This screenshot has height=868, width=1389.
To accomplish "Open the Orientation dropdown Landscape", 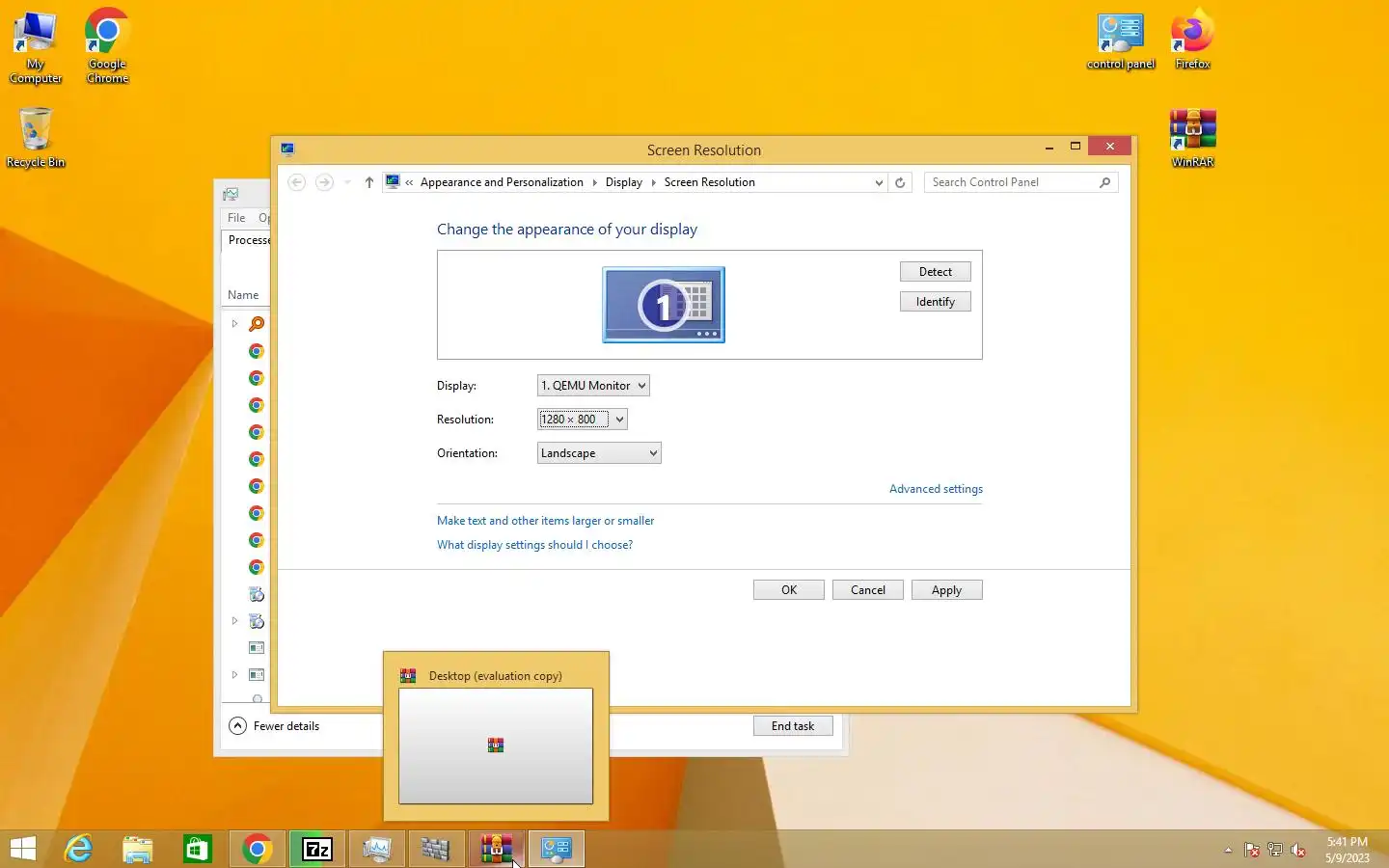I will tap(599, 453).
